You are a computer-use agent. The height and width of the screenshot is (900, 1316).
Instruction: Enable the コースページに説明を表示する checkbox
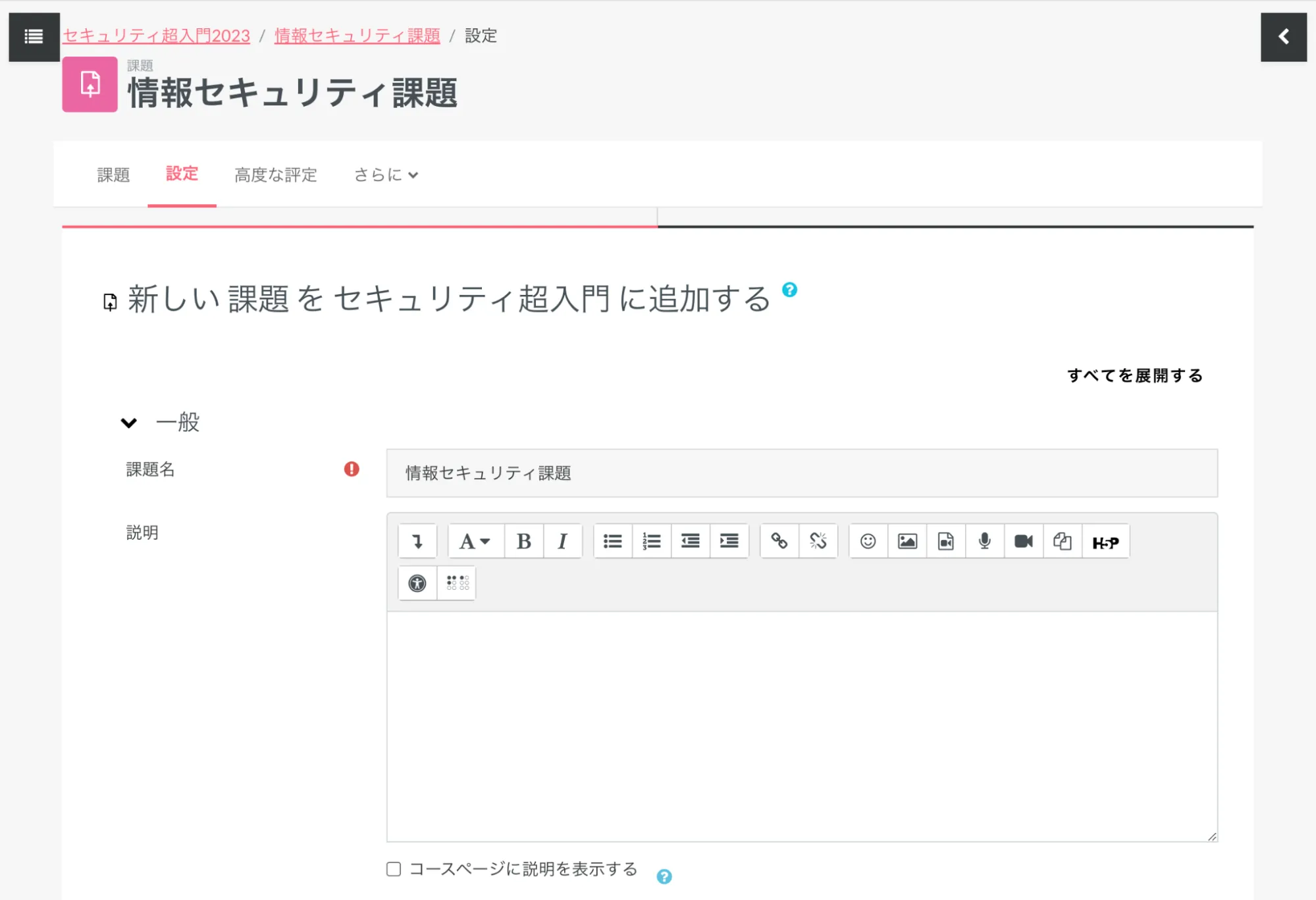tap(394, 869)
